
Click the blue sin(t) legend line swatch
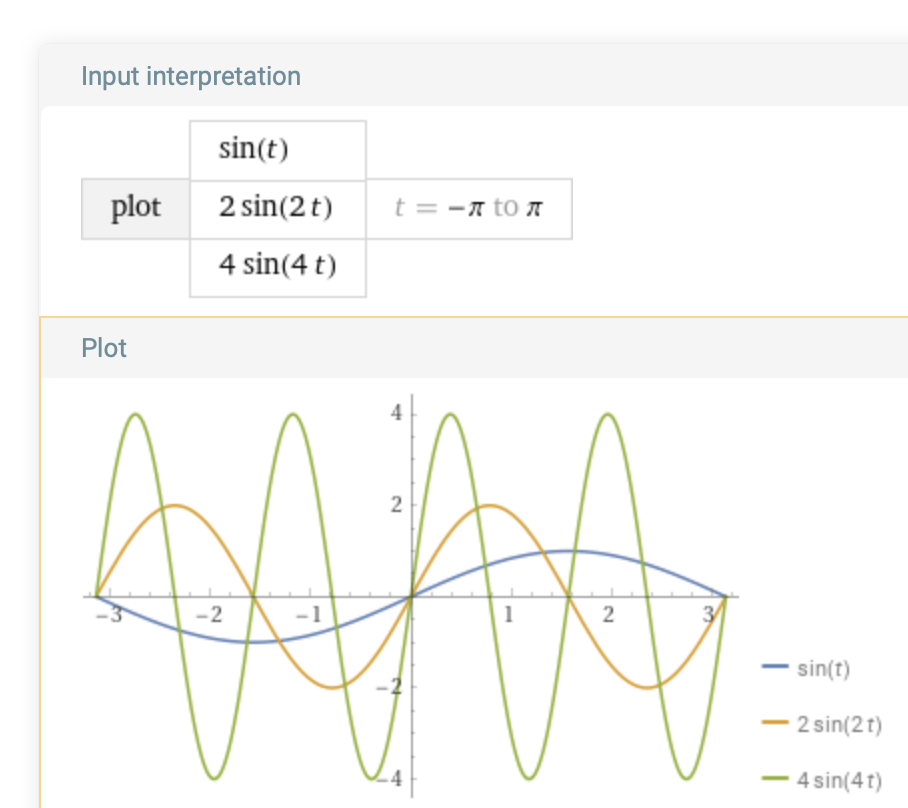[x=776, y=668]
